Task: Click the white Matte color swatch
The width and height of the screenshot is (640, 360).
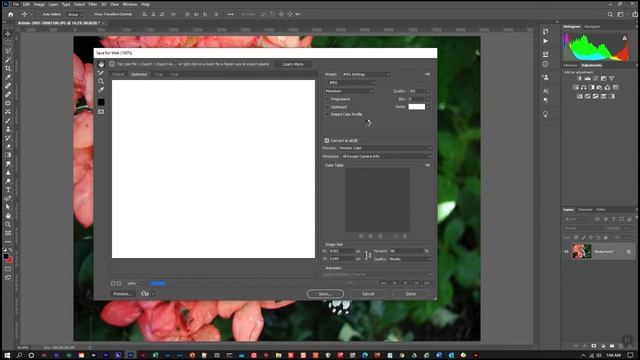Action: (x=416, y=107)
